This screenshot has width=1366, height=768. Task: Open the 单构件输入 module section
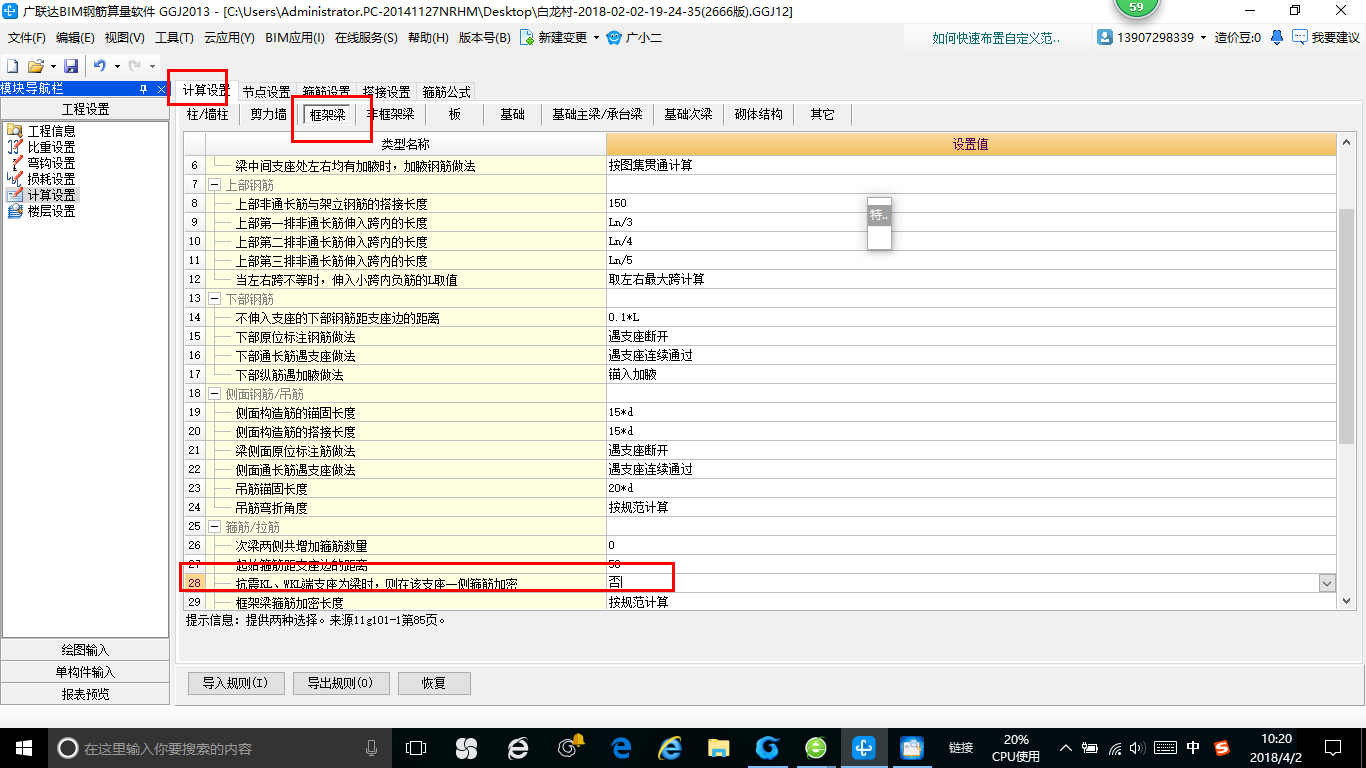click(85, 672)
